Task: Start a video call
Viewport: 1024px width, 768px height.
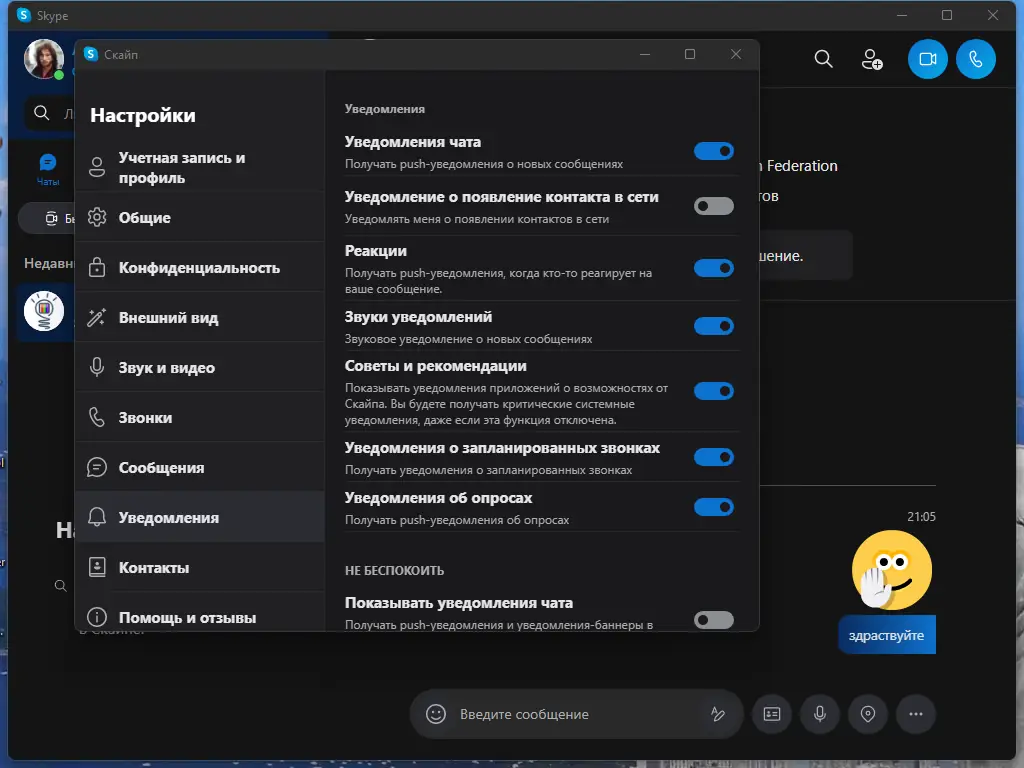Action: coord(926,59)
